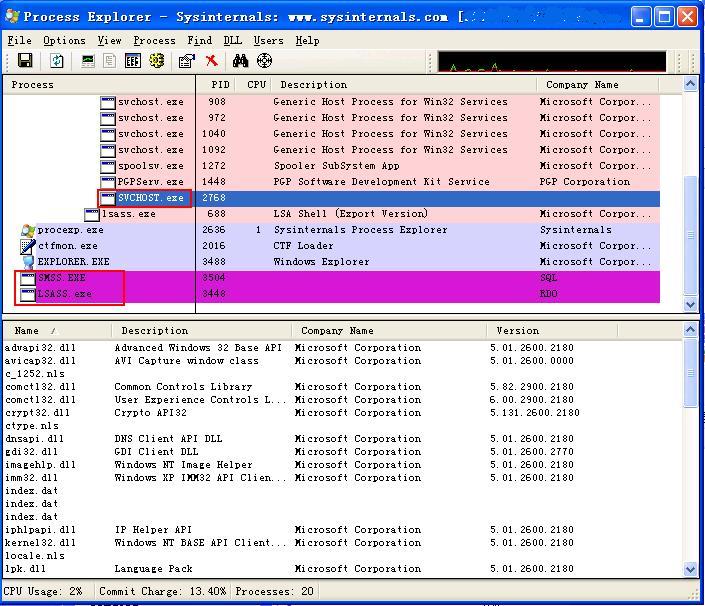Screen dimensions: 705x606
Task: Open the DLL menu
Action: click(232, 40)
